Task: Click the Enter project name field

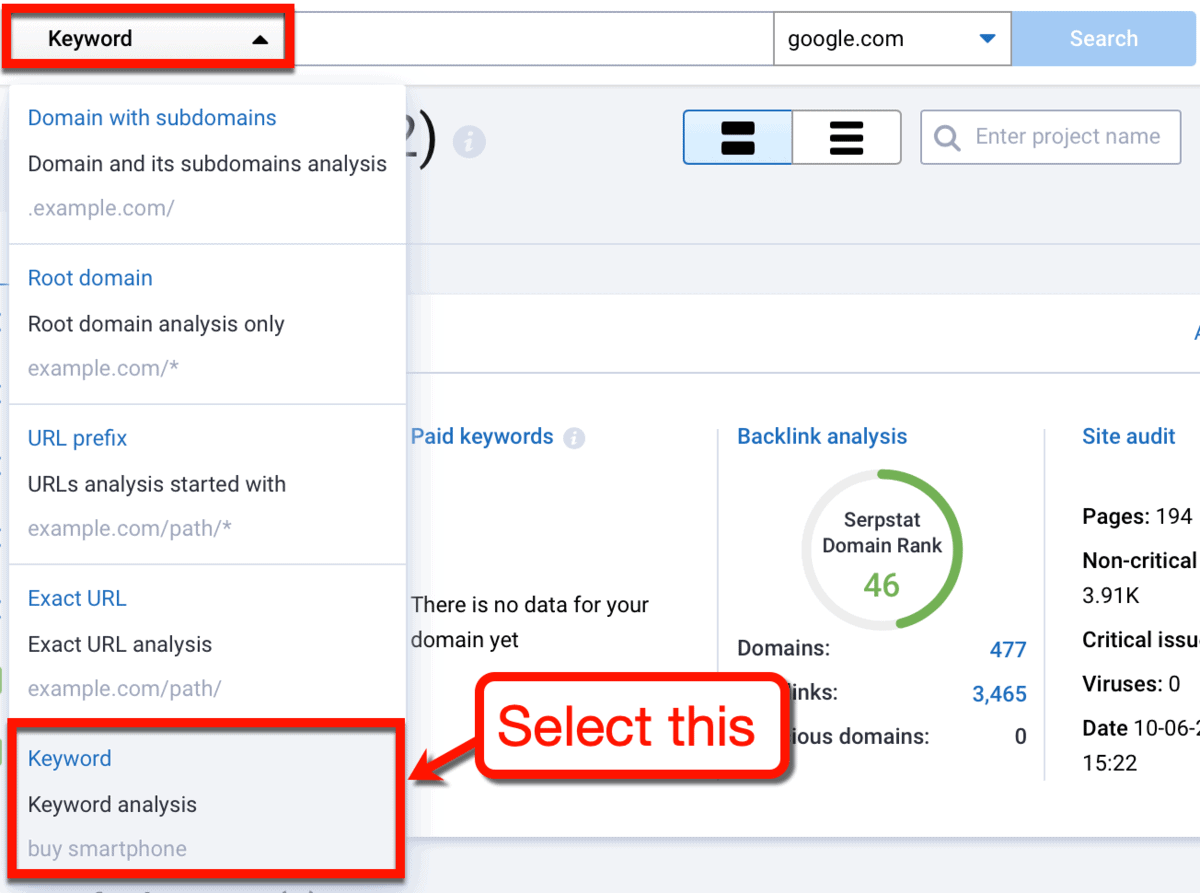Action: click(x=1050, y=137)
